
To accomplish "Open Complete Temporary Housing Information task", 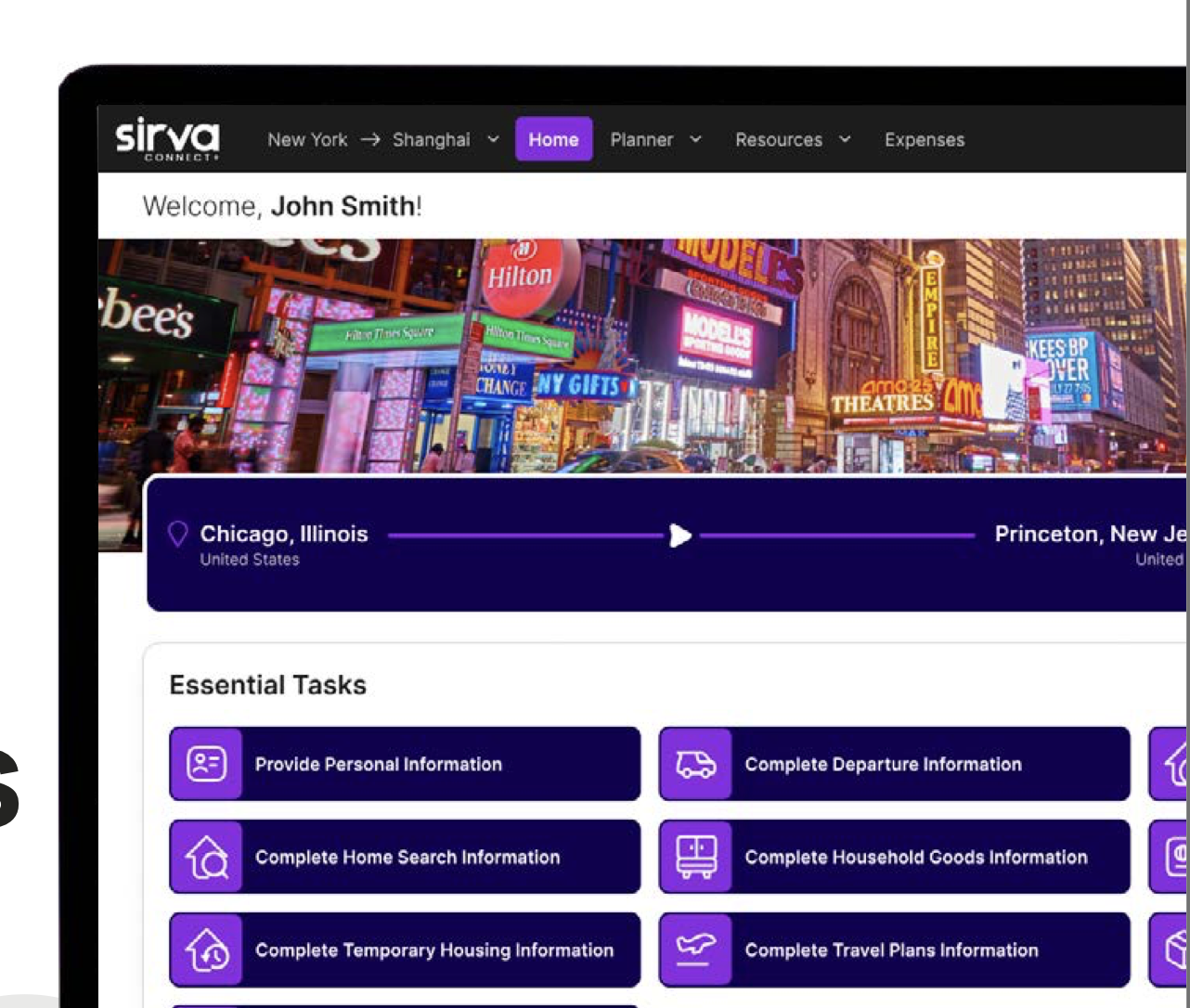I will 405,950.
